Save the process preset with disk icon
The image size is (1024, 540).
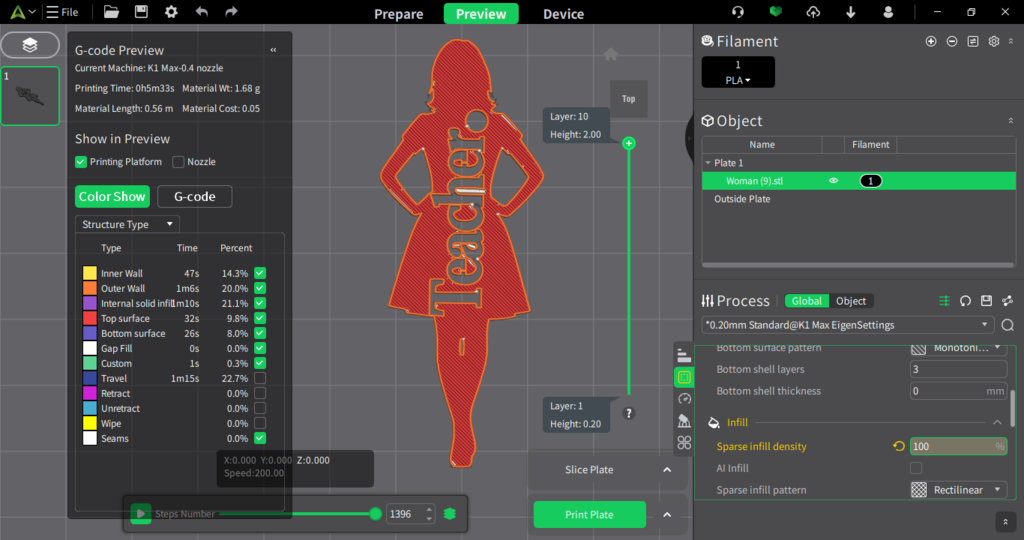pyautogui.click(x=986, y=300)
